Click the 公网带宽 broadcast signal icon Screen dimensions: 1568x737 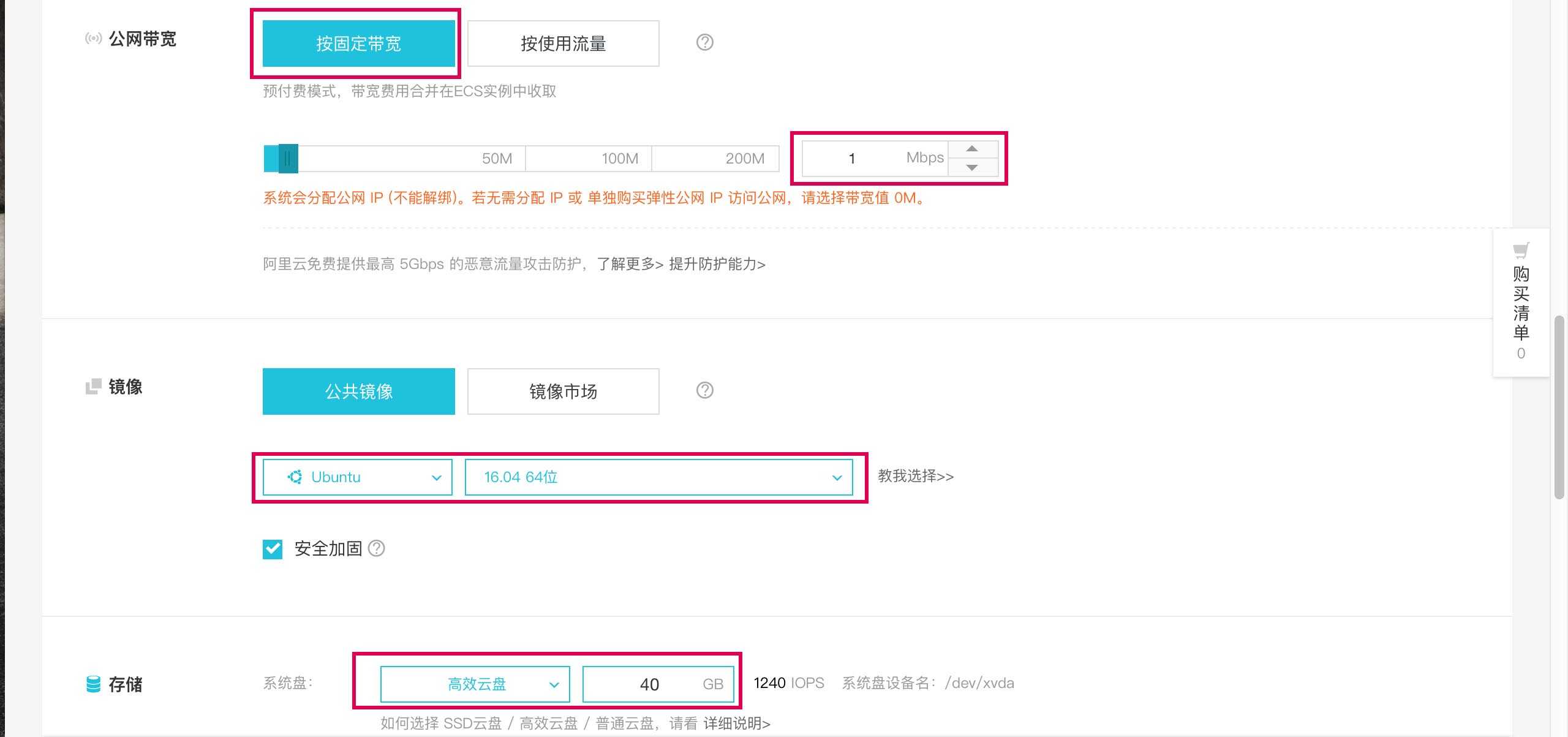point(93,39)
